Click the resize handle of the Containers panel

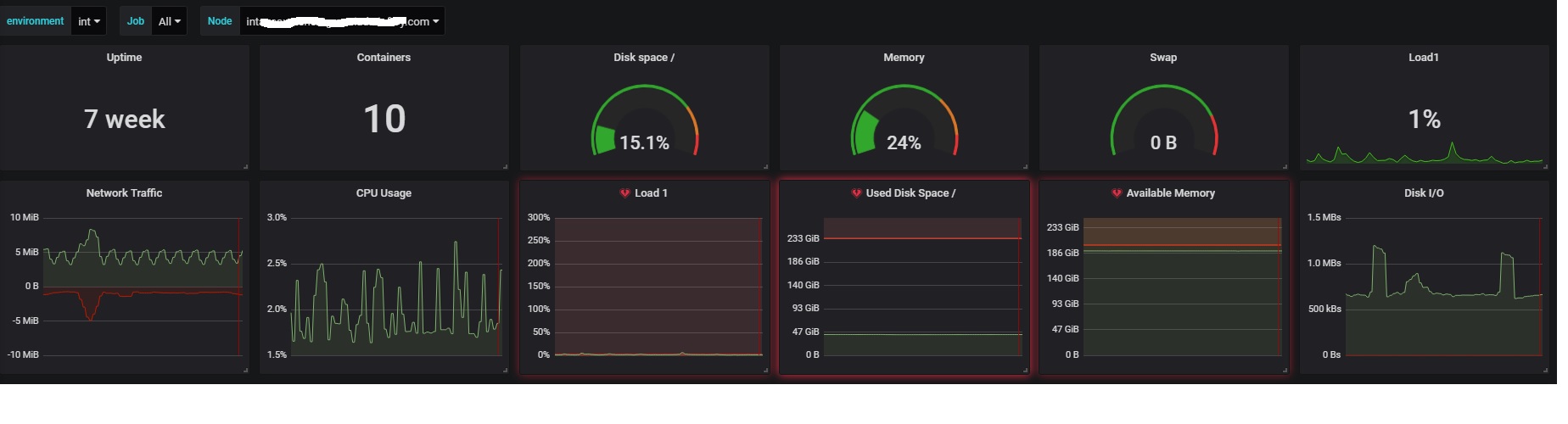pos(505,166)
